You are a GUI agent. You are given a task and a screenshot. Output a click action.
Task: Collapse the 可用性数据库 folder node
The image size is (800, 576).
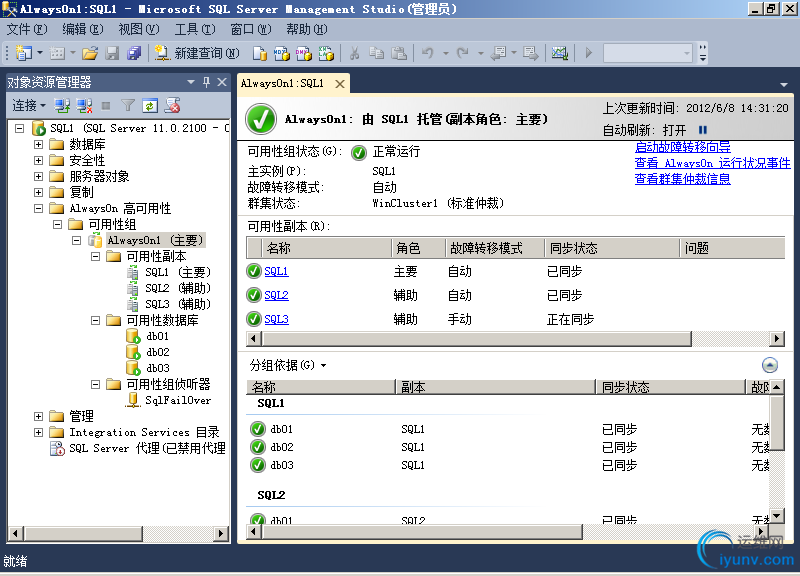point(95,320)
